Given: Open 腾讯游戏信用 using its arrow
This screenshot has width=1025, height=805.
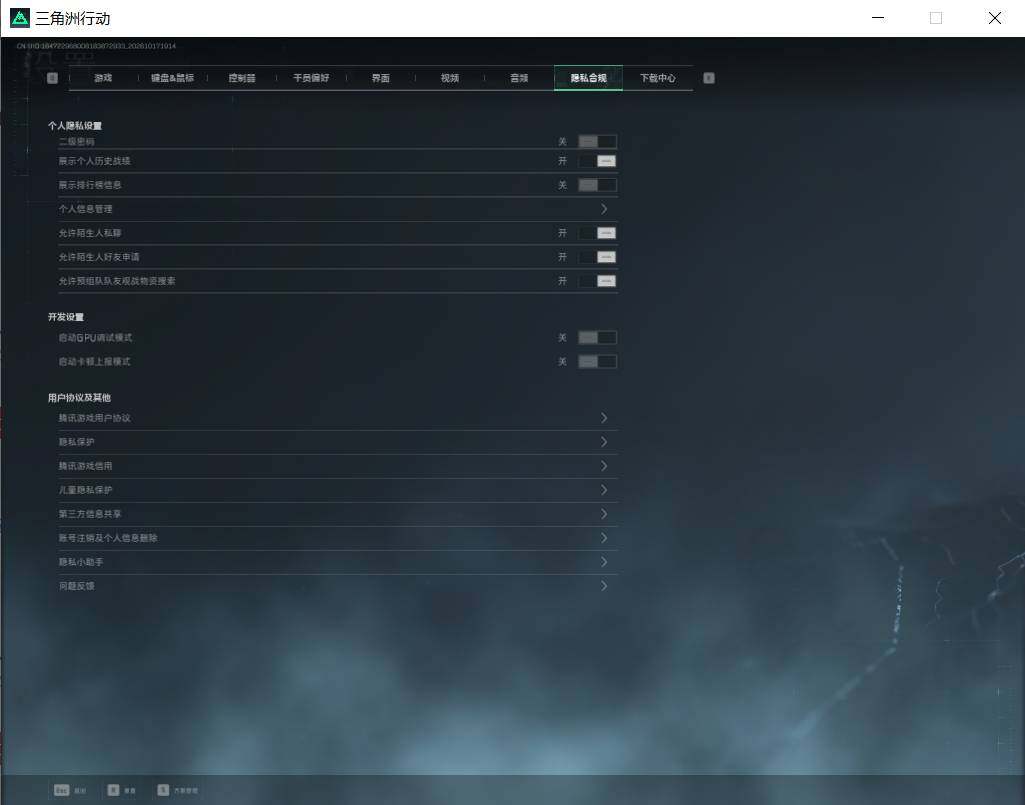Looking at the screenshot, I should [x=604, y=466].
